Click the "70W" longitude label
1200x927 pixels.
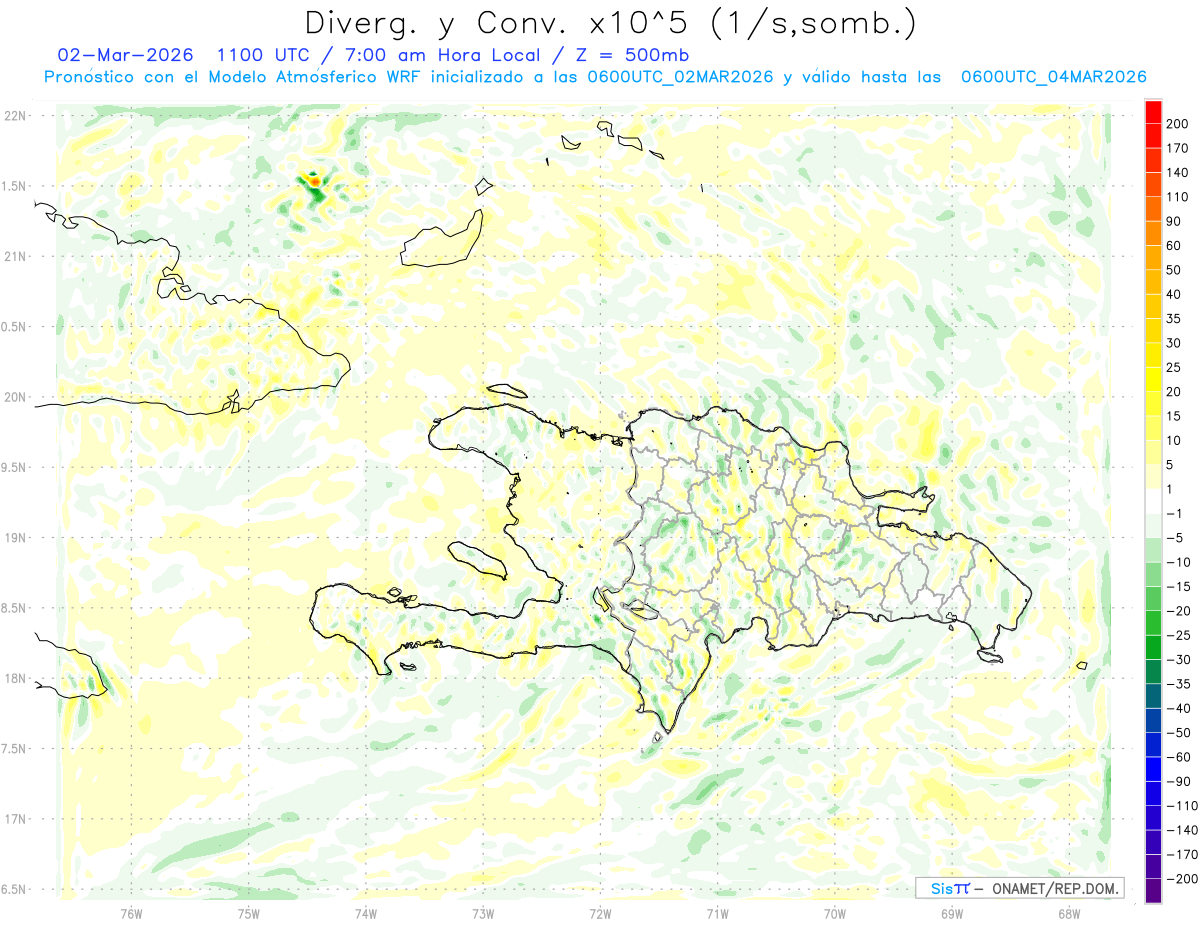click(835, 913)
